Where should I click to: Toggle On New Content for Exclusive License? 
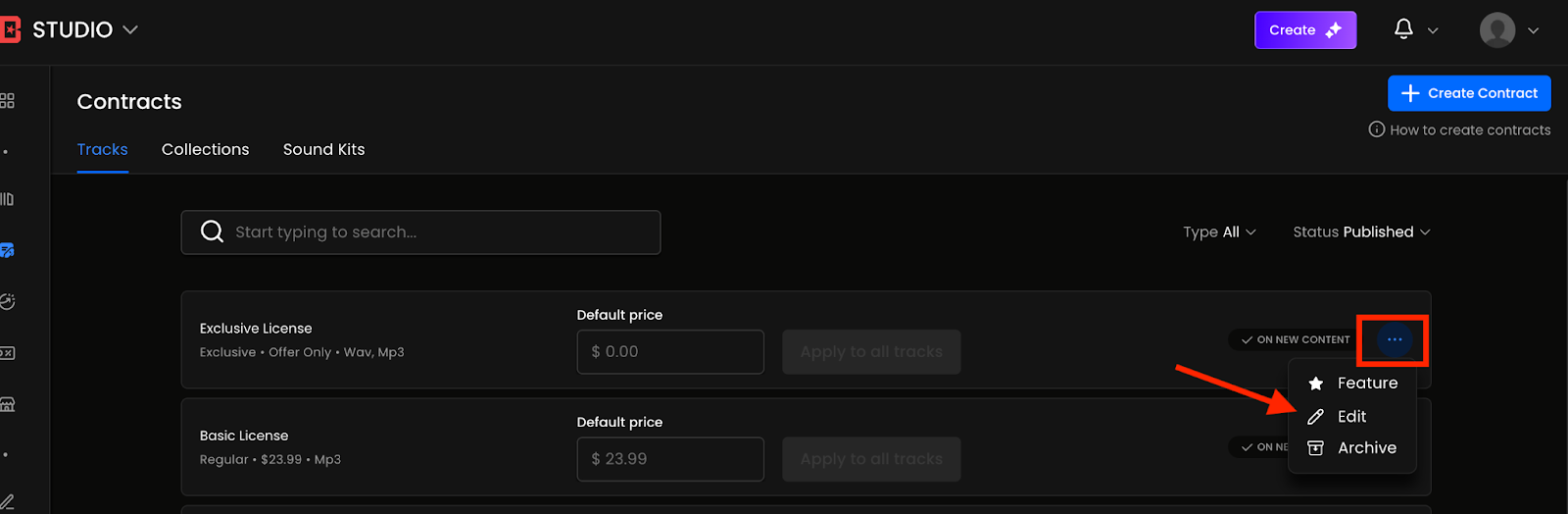[1295, 339]
